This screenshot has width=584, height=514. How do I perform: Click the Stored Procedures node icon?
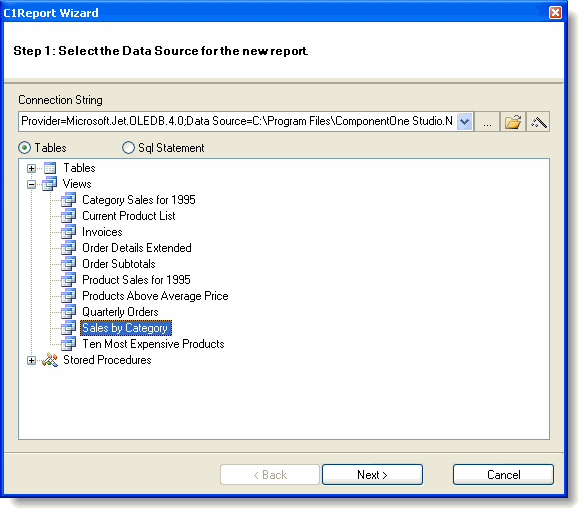(x=50, y=360)
